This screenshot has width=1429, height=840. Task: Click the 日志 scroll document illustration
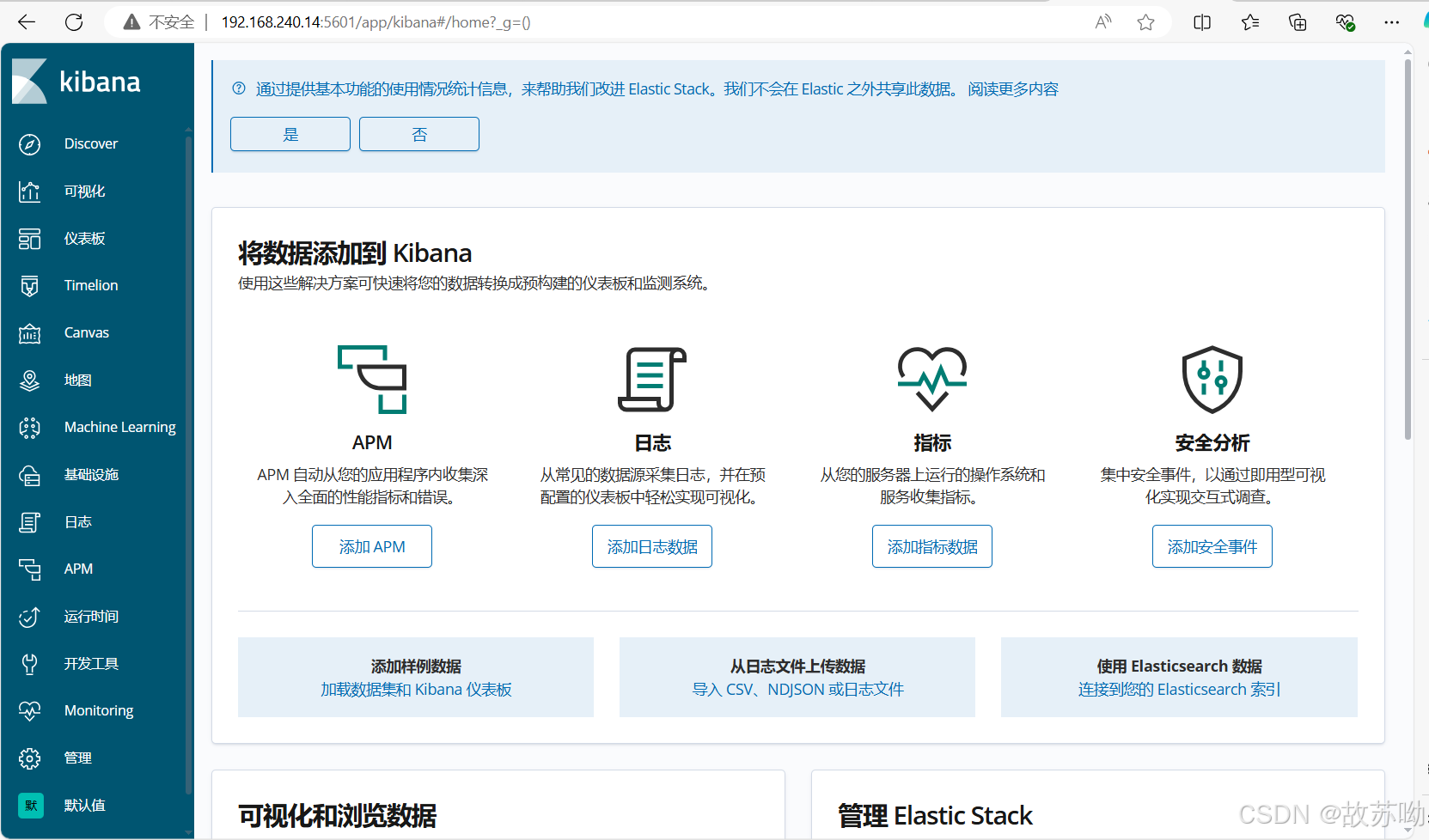click(652, 380)
